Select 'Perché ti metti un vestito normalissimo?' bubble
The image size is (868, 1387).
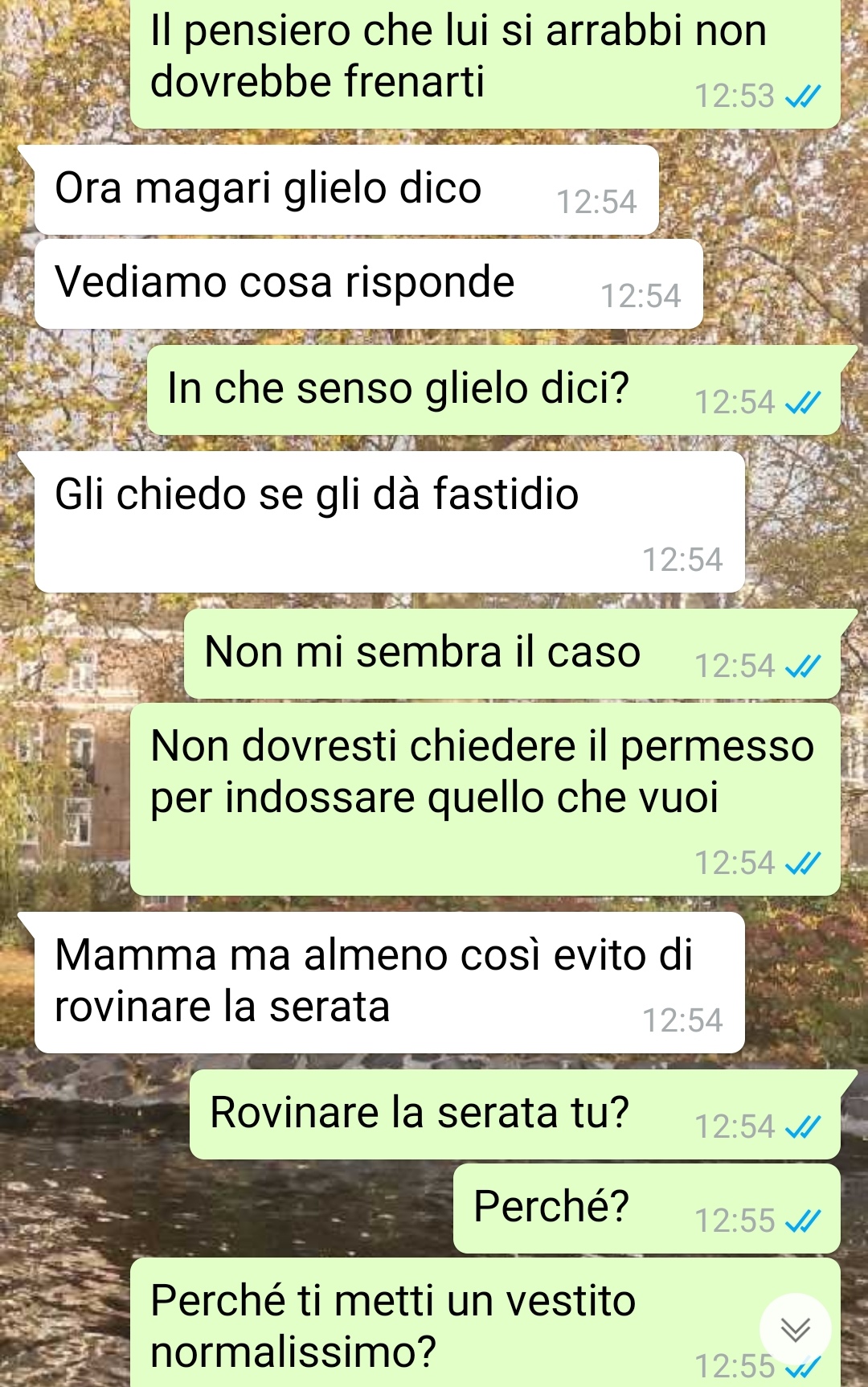(x=485, y=1323)
